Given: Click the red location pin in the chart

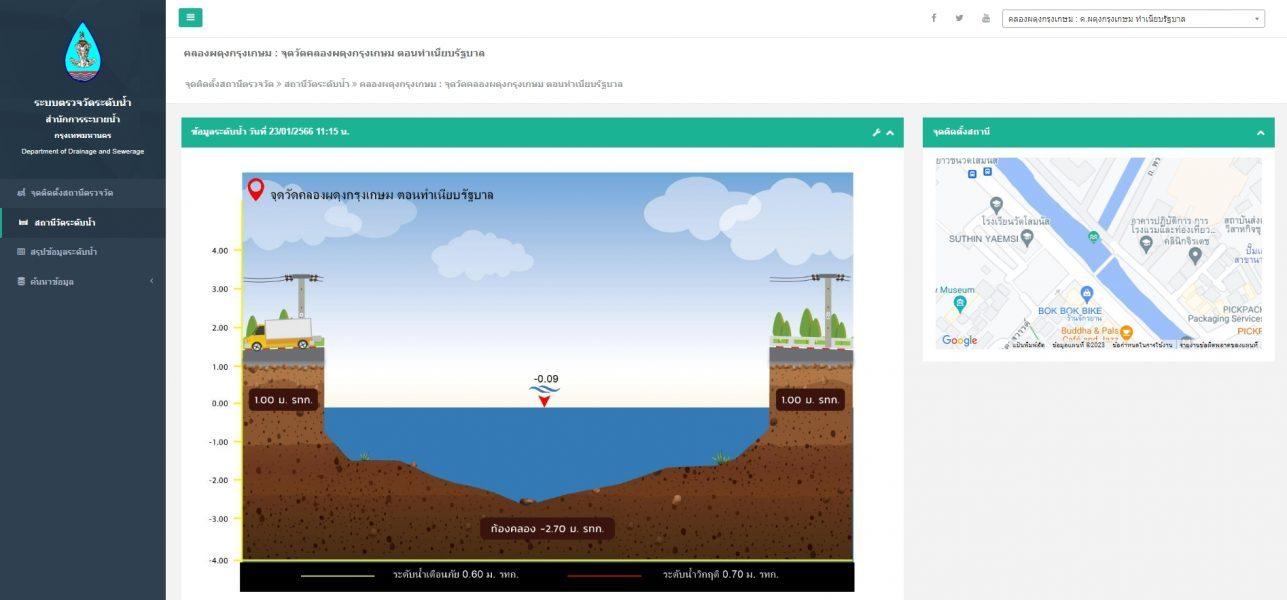Looking at the screenshot, I should (x=256, y=189).
